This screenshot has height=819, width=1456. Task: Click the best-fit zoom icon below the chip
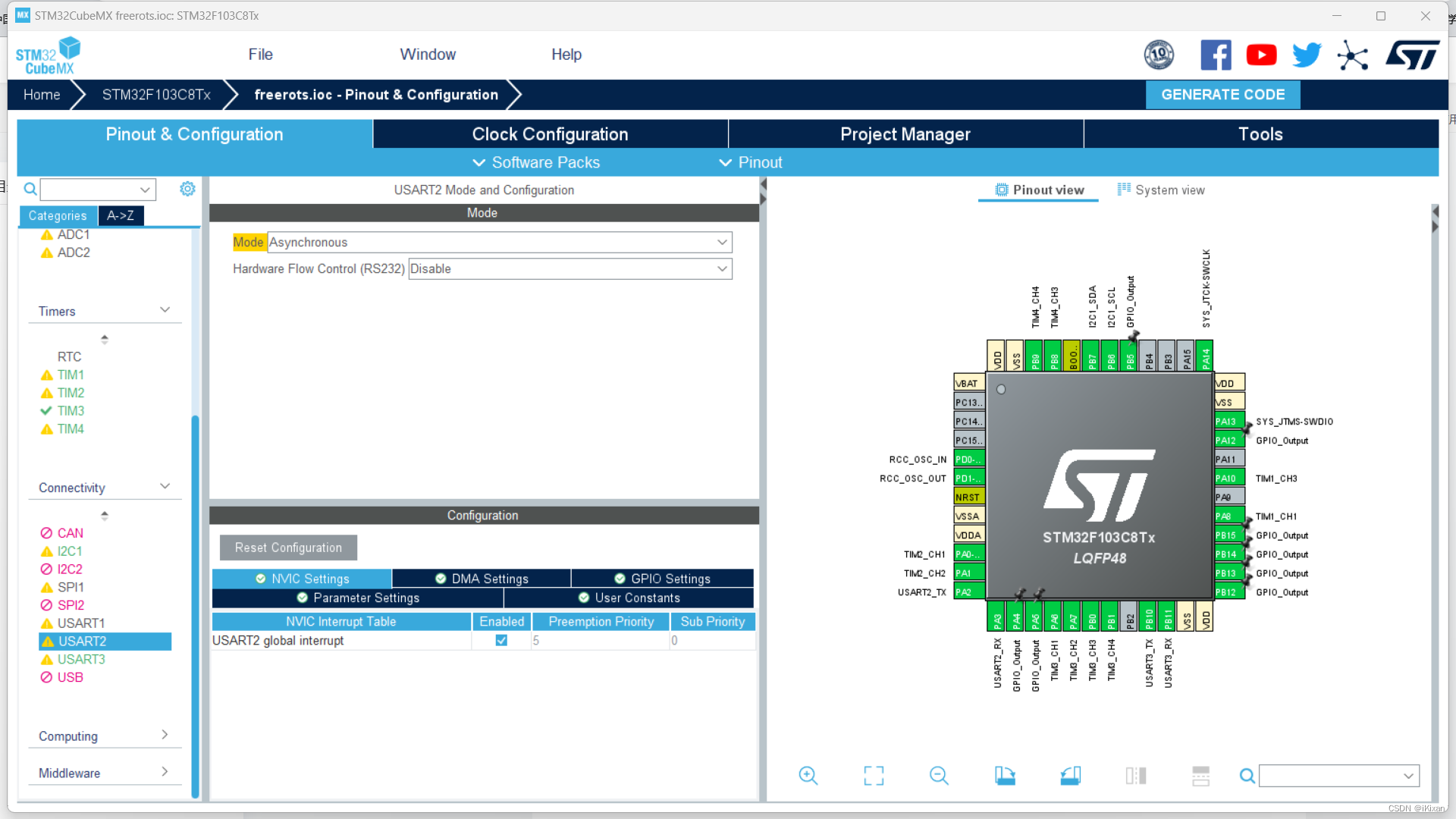click(x=873, y=775)
